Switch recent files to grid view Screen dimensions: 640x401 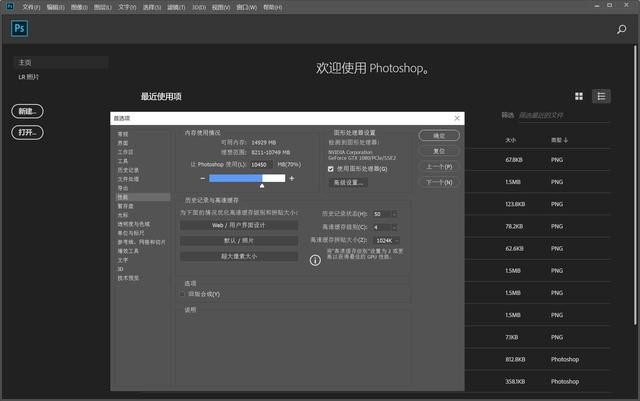(x=579, y=96)
